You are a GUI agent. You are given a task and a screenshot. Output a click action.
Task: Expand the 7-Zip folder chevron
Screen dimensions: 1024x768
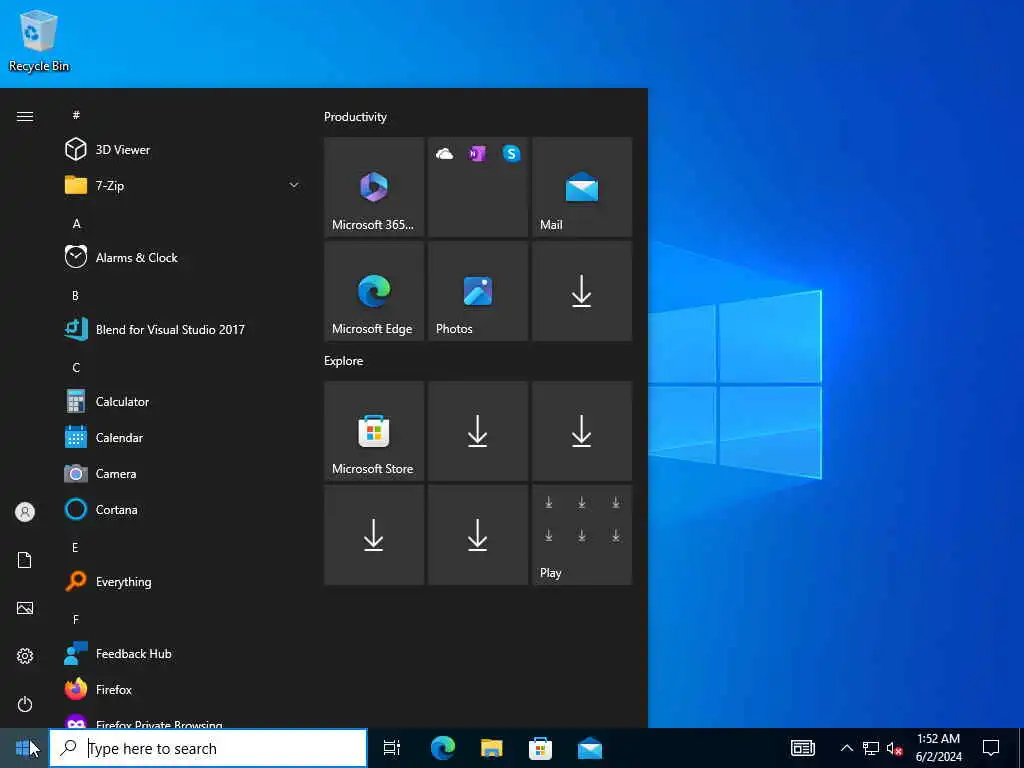click(x=294, y=185)
